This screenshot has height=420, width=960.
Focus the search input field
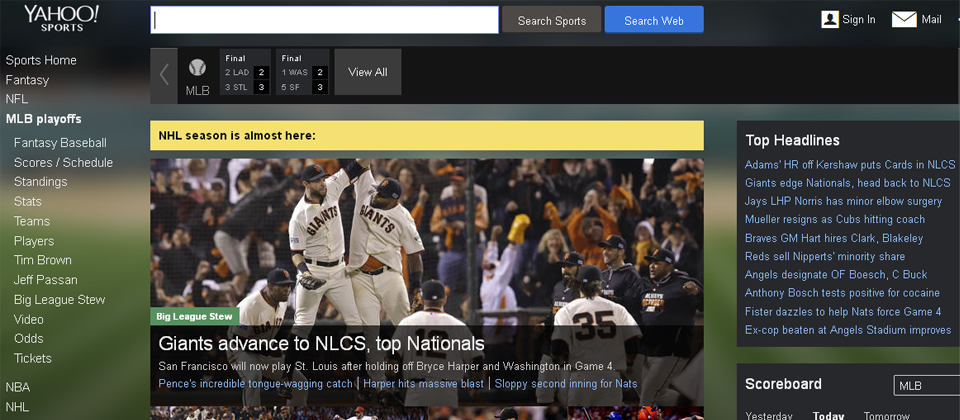[324, 20]
